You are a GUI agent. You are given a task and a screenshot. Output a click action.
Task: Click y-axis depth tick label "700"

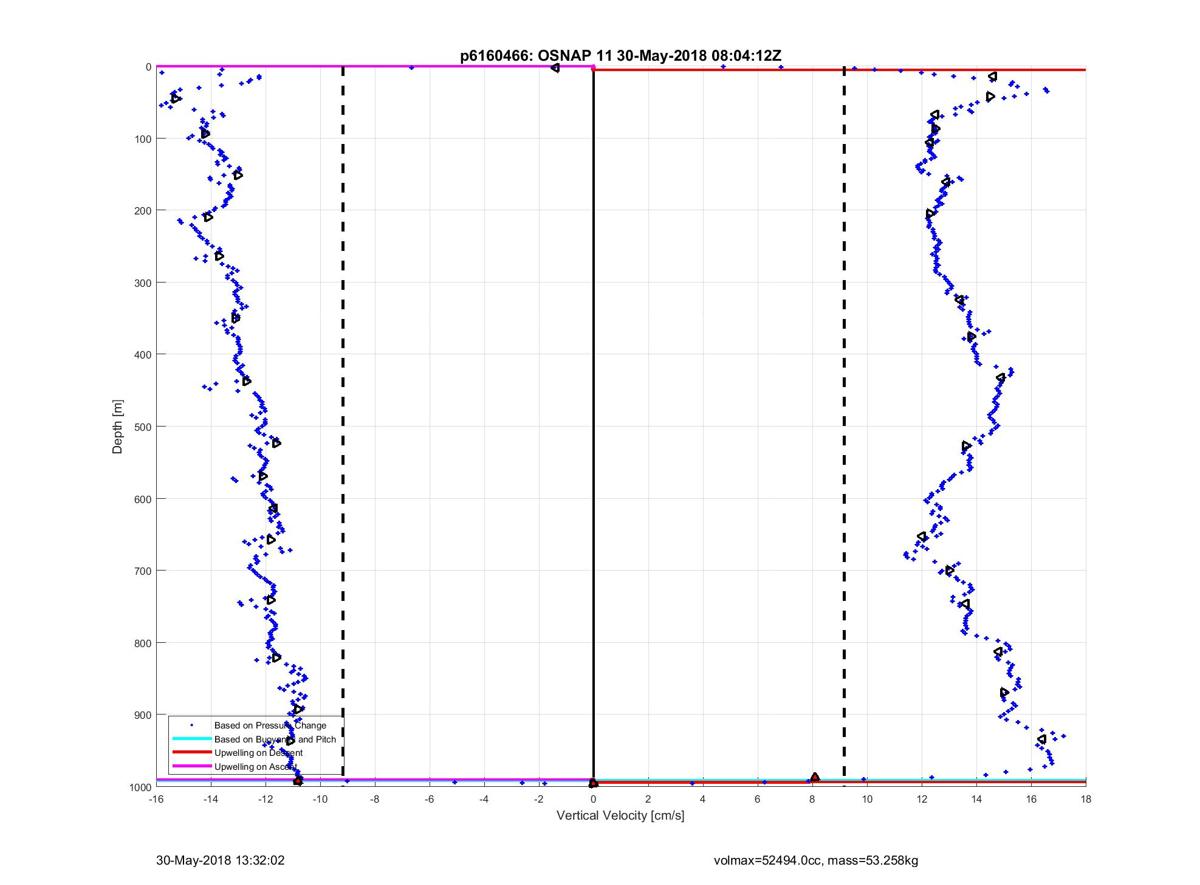[x=142, y=571]
